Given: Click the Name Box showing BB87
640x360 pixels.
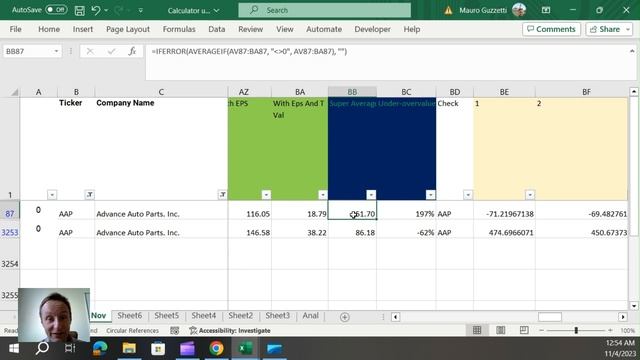Looking at the screenshot, I should (27, 51).
